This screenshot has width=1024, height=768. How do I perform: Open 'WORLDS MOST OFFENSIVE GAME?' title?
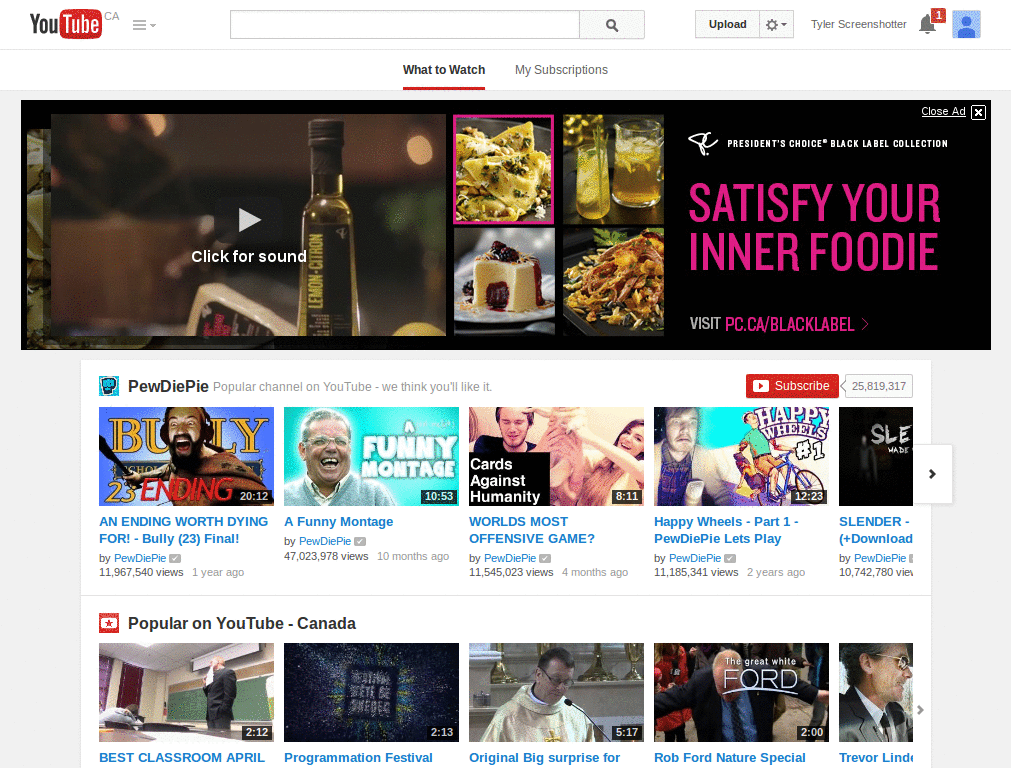532,530
